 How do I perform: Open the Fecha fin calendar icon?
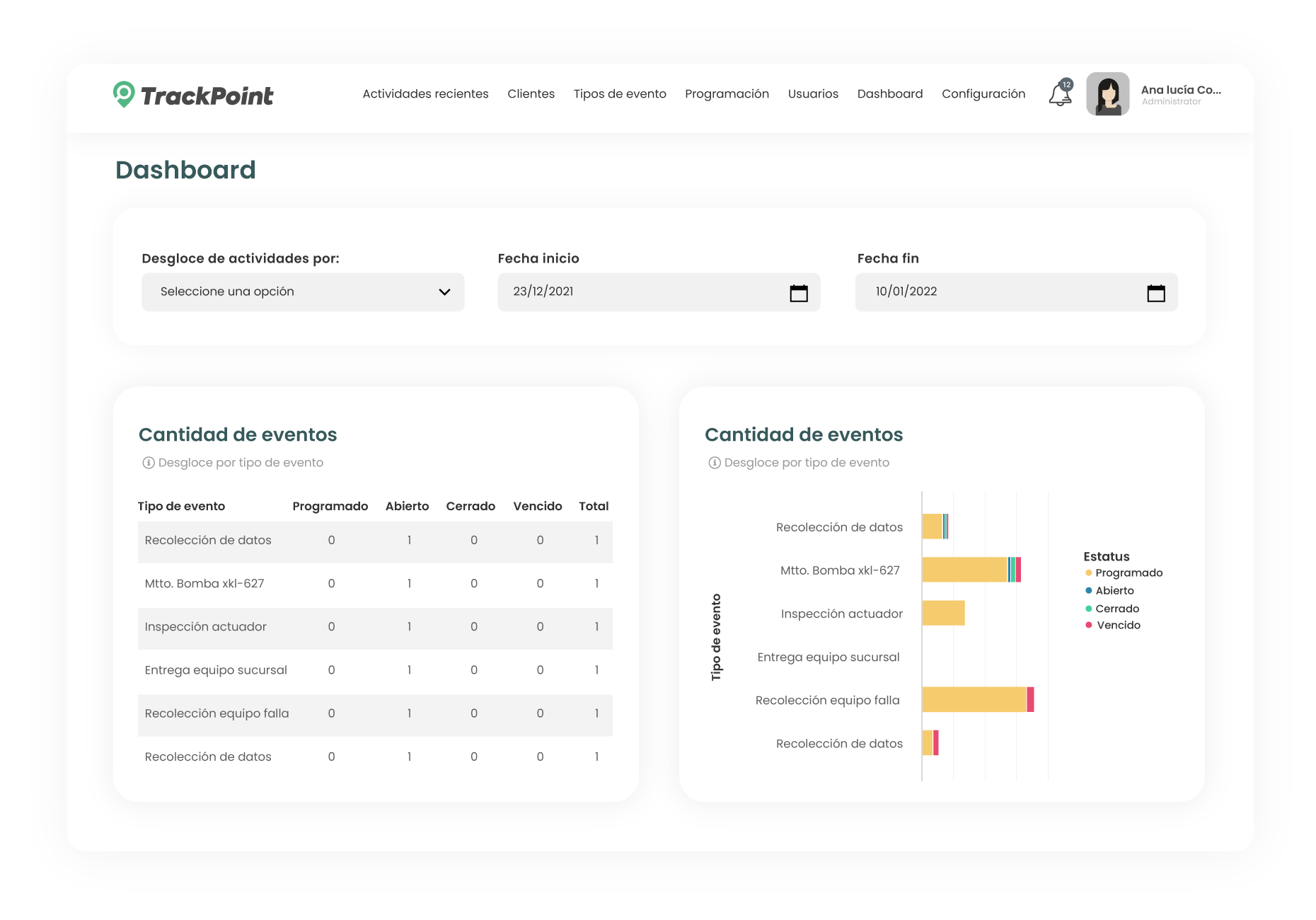pos(1155,293)
